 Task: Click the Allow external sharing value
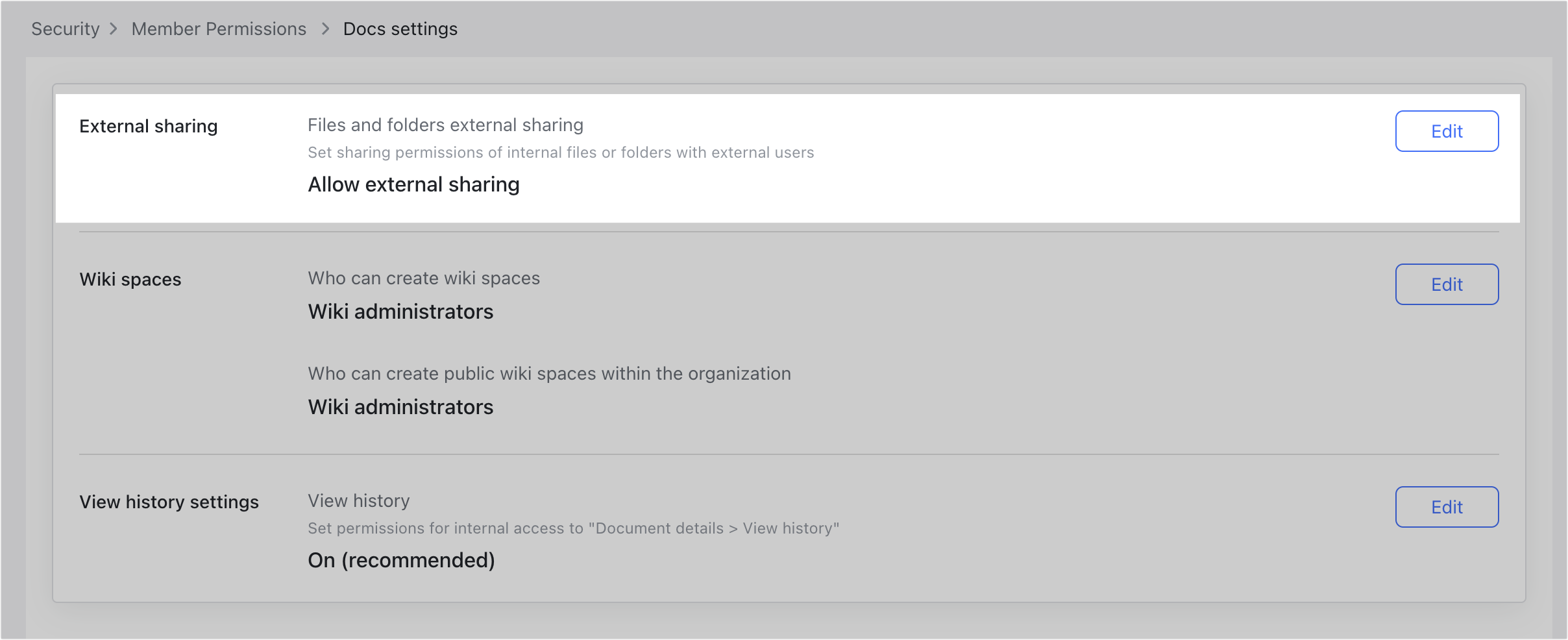pyautogui.click(x=413, y=184)
